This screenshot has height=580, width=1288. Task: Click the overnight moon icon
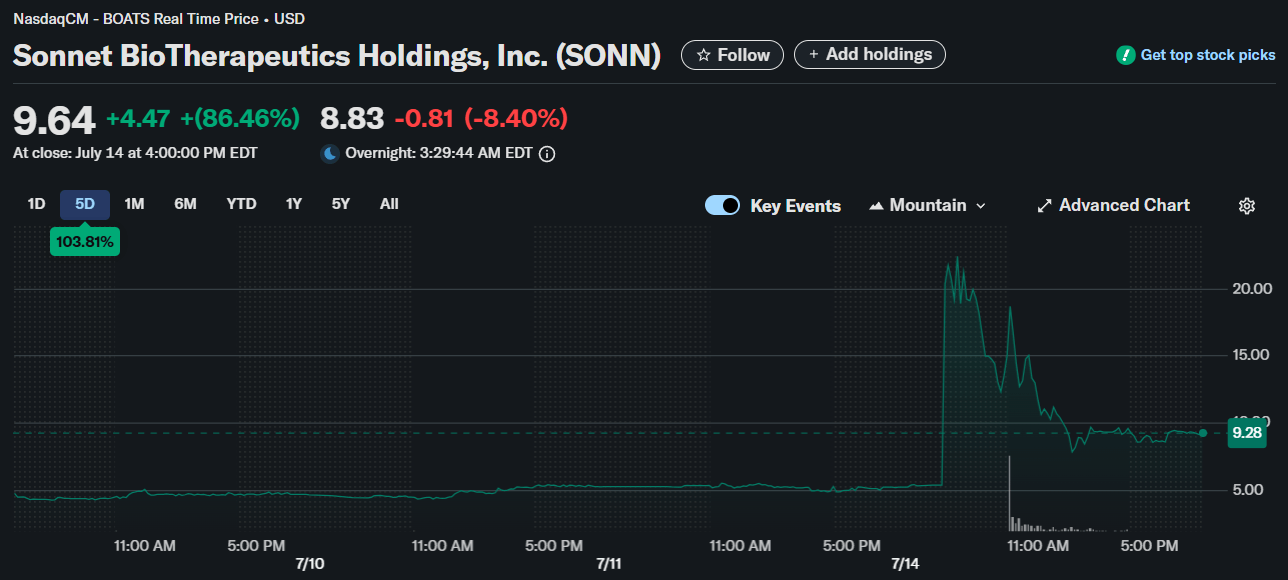(x=330, y=154)
